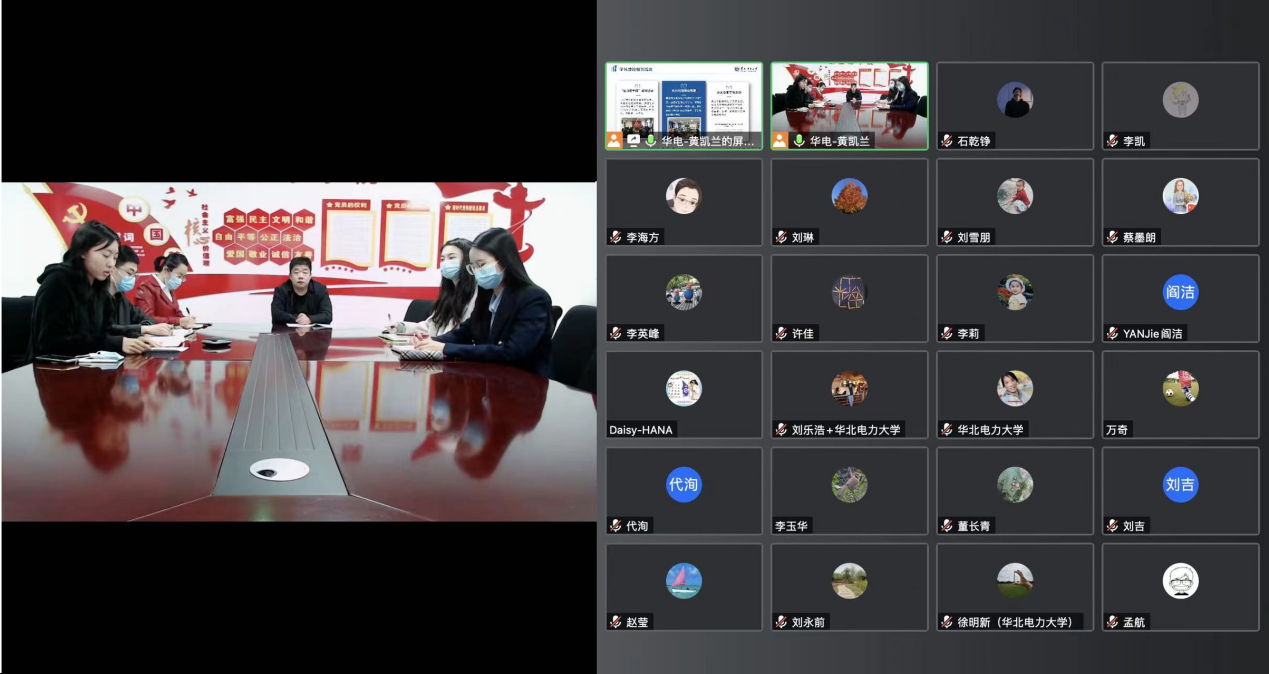Click the orange host icon on 华电-黄凯兰 video tile
This screenshot has height=674, width=1269.
[780, 141]
